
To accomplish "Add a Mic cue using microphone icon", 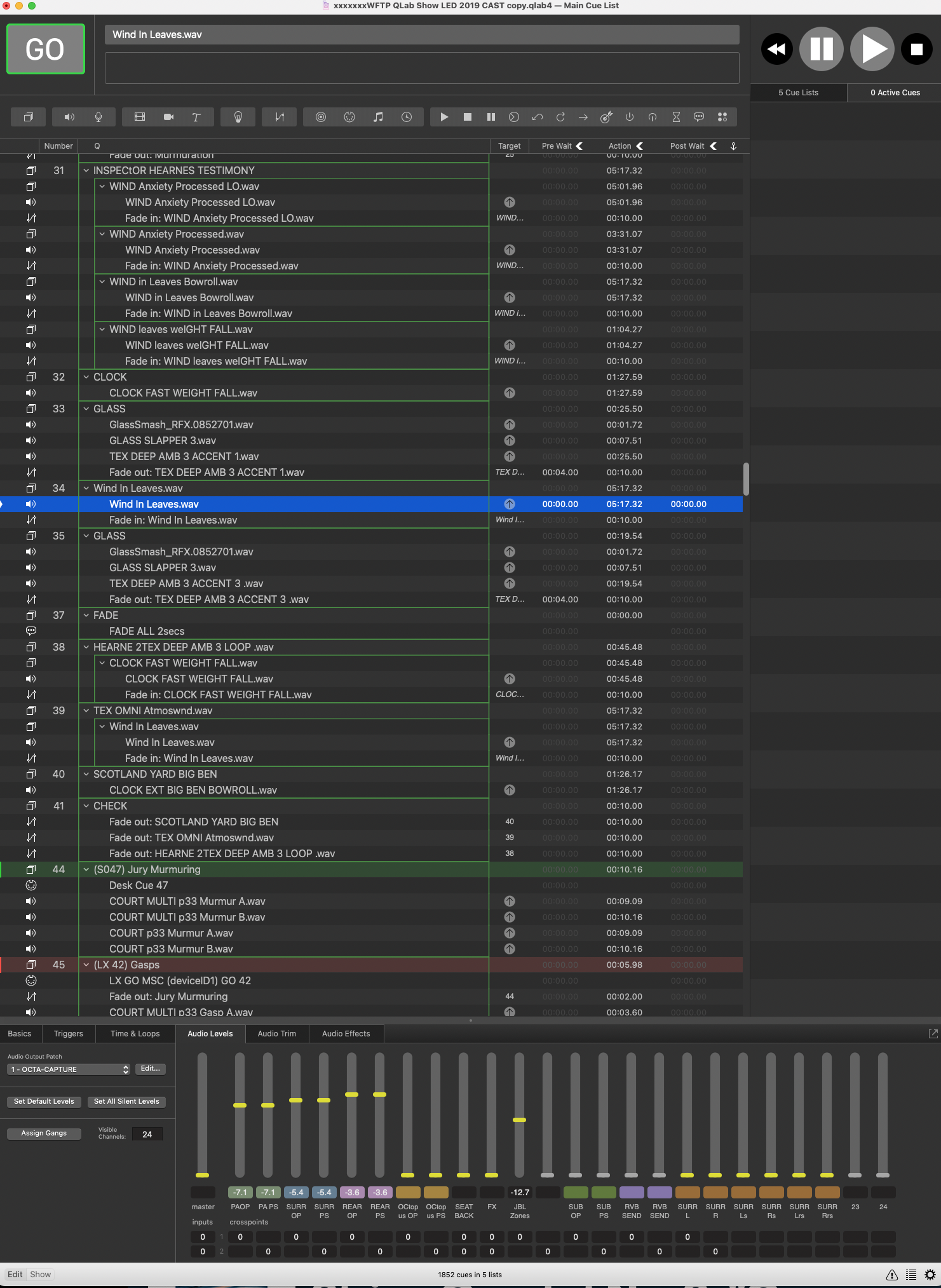I will [x=98, y=117].
